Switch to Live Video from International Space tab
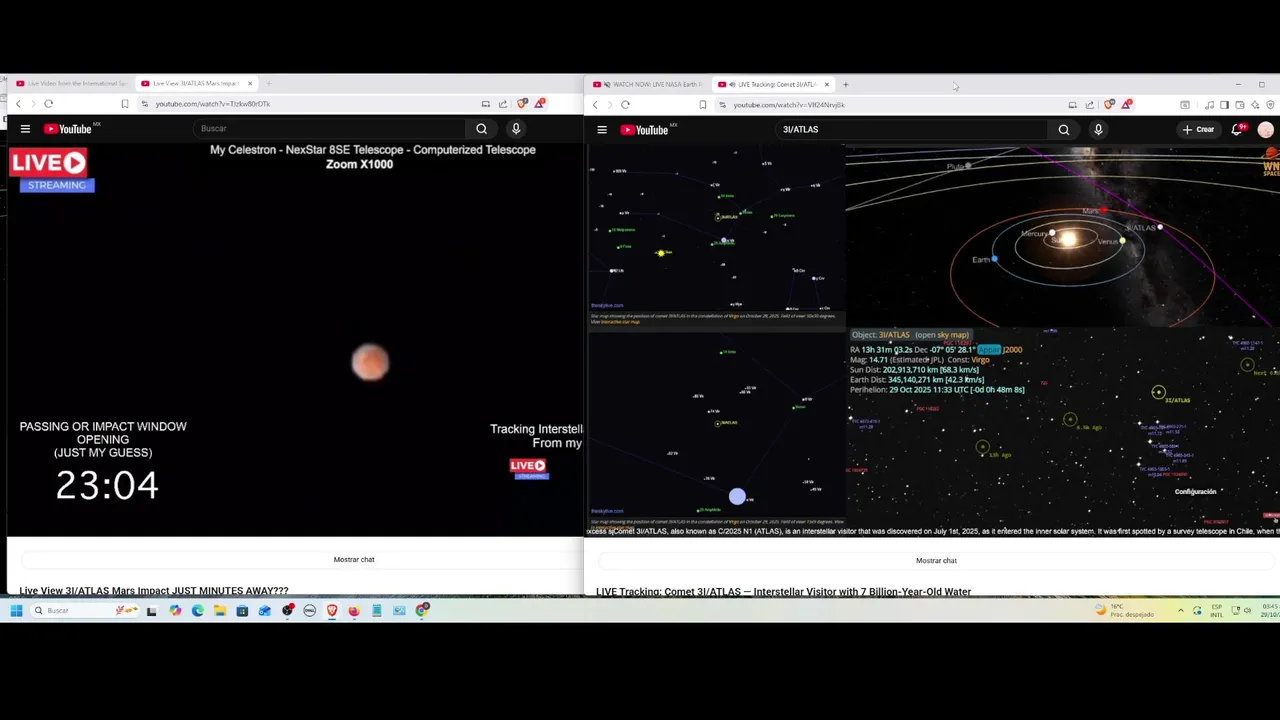Screen dimensions: 1280x720 [x=71, y=84]
